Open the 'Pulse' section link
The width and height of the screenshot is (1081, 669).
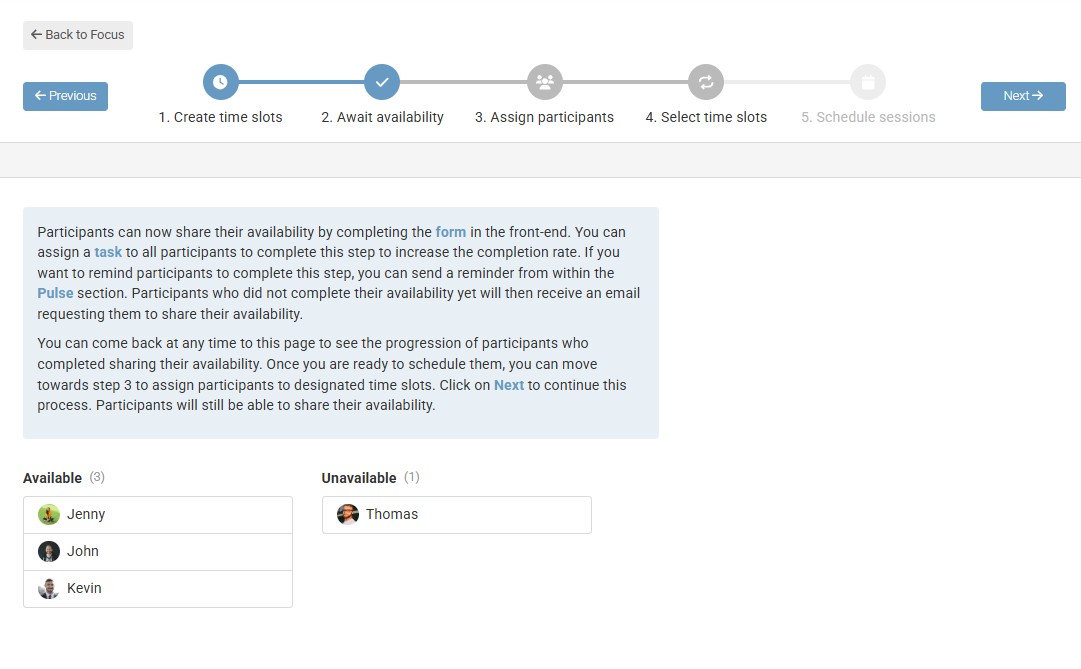point(56,294)
